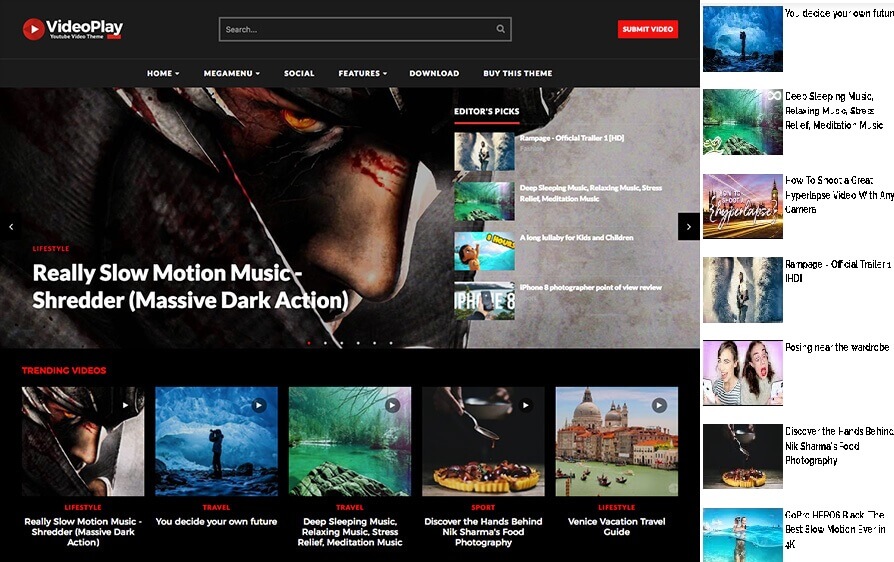894x562 pixels.
Task: Open Travel category under ice cave video
Action: point(216,507)
